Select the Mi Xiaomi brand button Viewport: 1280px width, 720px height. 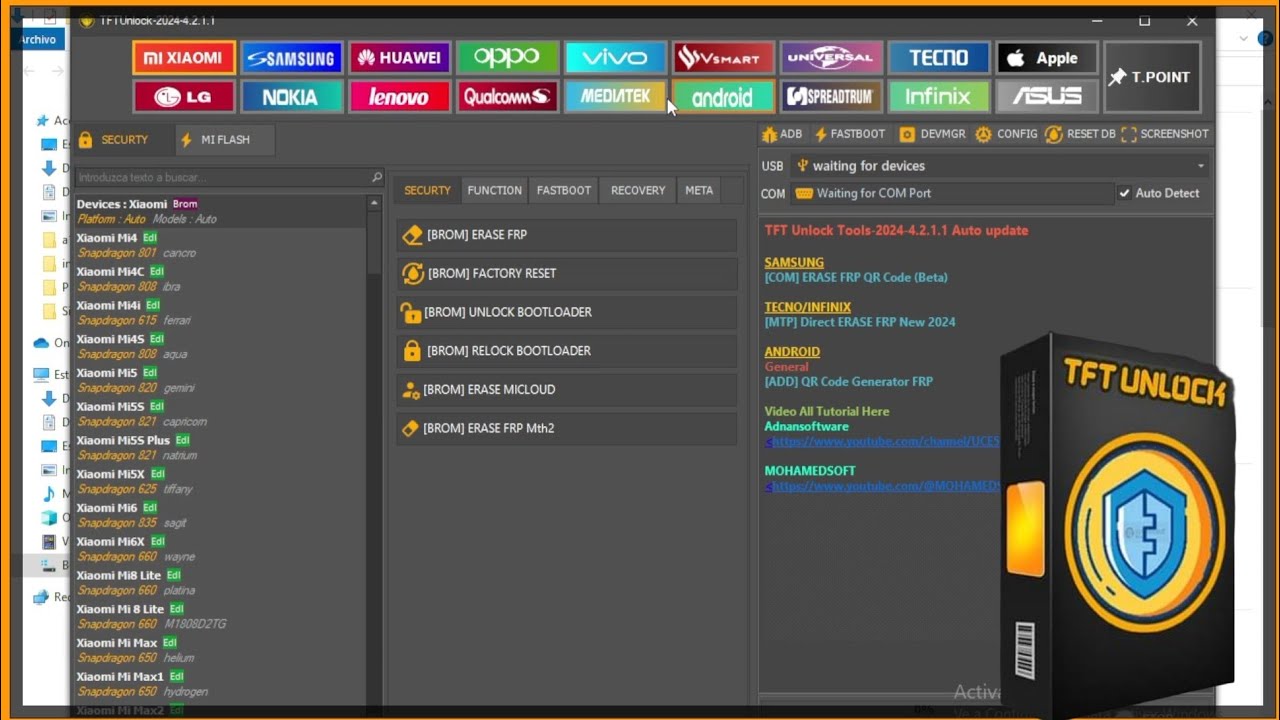[184, 58]
